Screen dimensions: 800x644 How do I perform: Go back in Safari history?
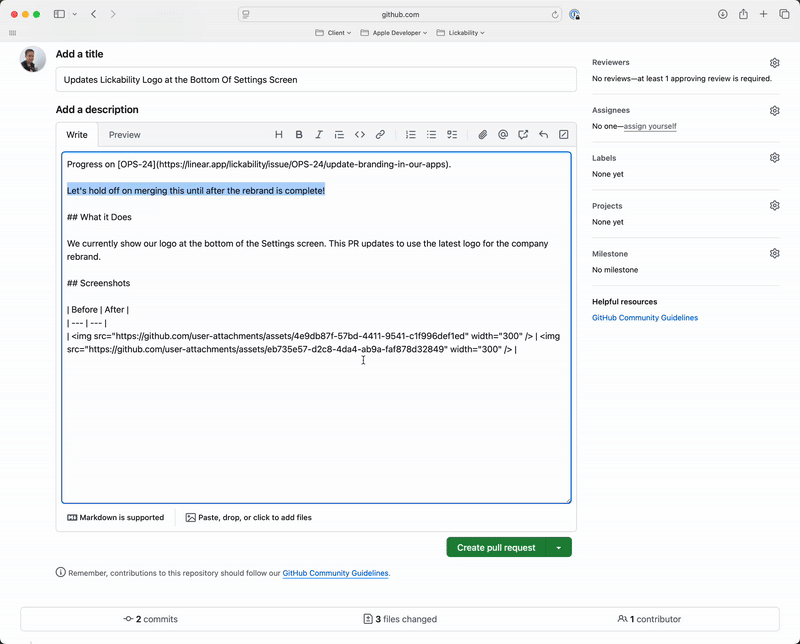[93, 14]
